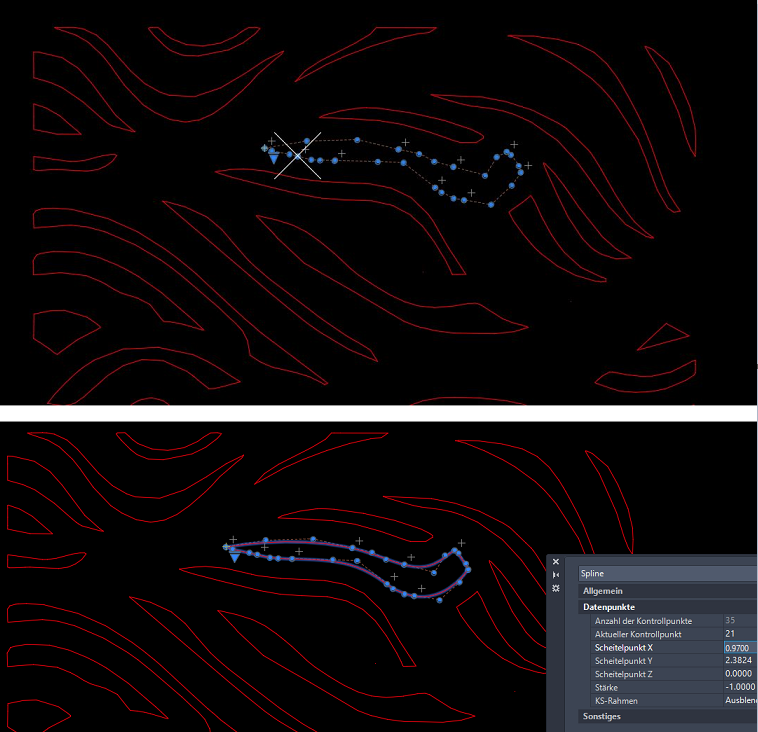Click the red triangle shape at right edge
Screen dimensions: 758x732
(x=663, y=336)
